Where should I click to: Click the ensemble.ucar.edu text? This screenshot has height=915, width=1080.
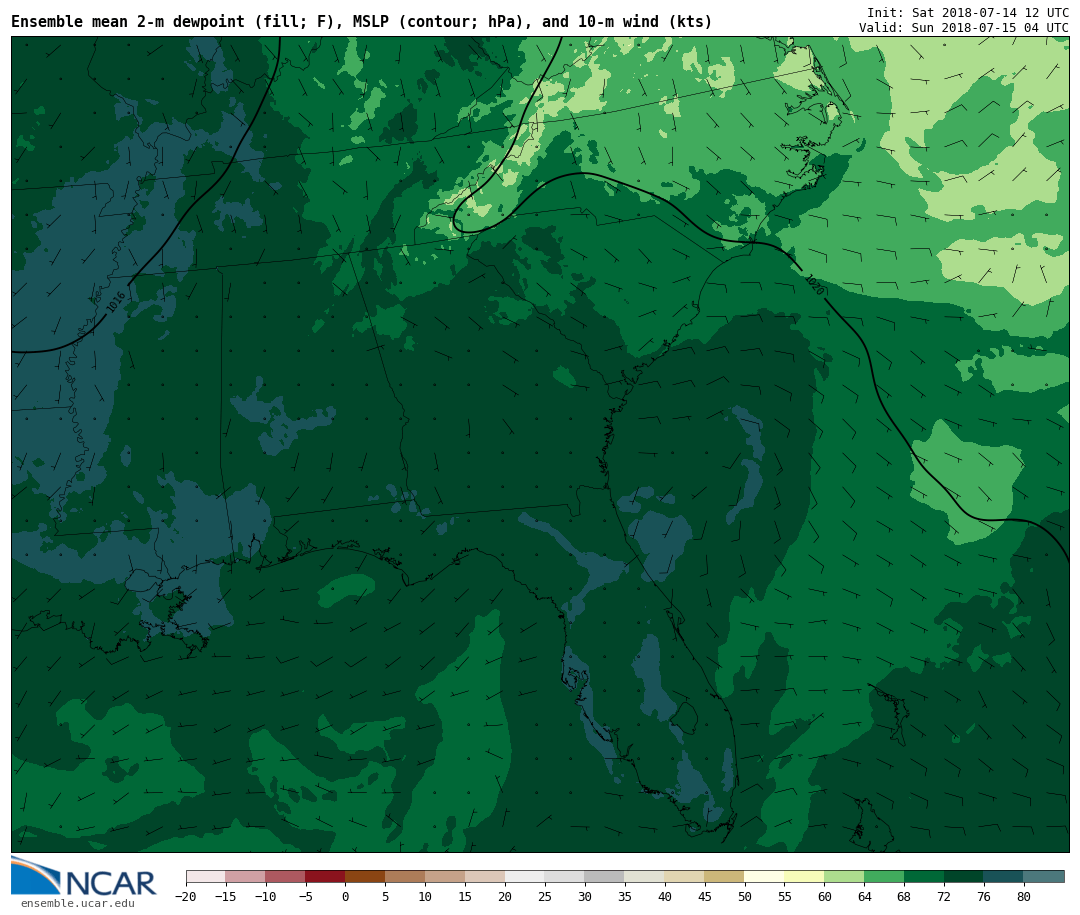77,903
